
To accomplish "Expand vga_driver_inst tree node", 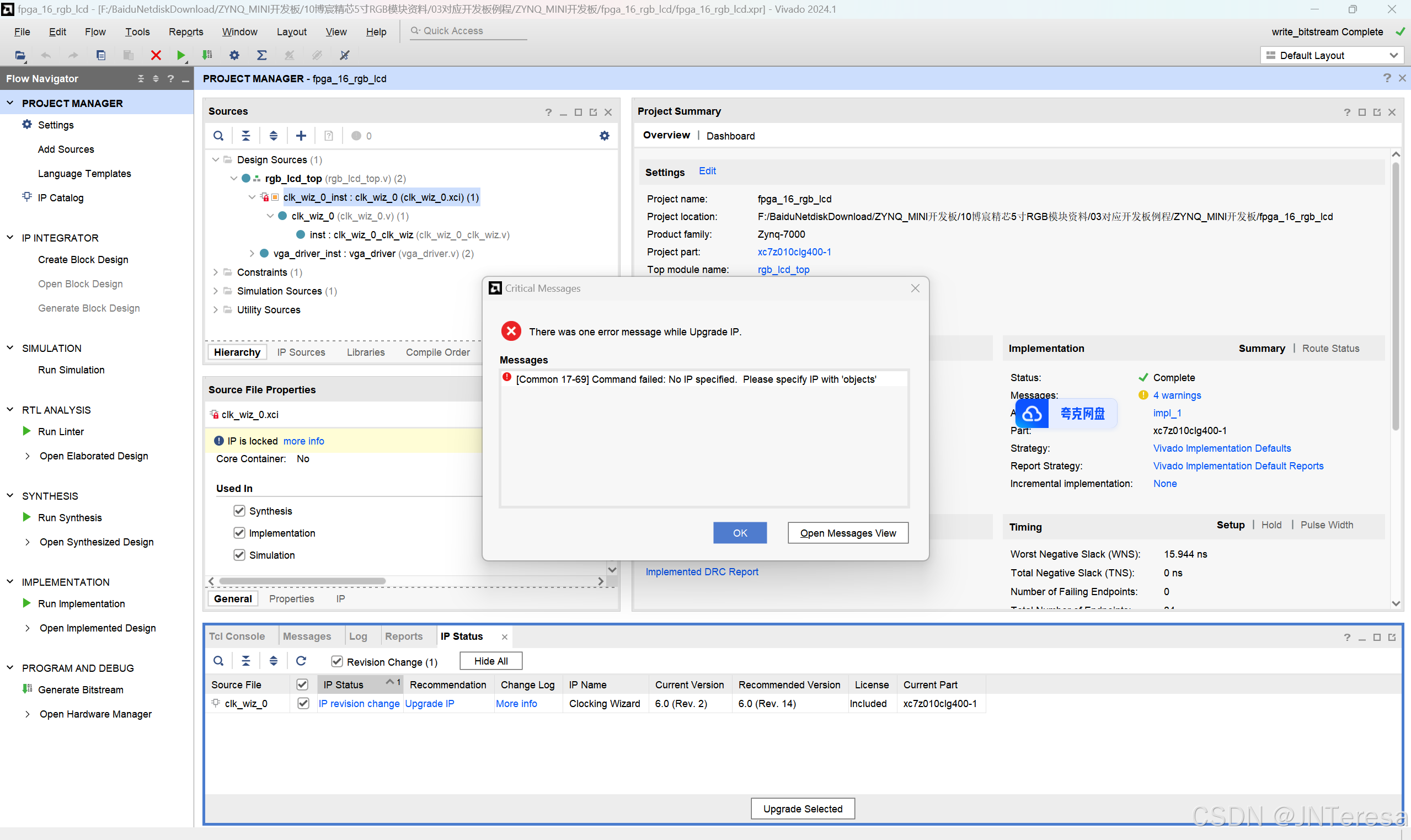I will coord(252,254).
